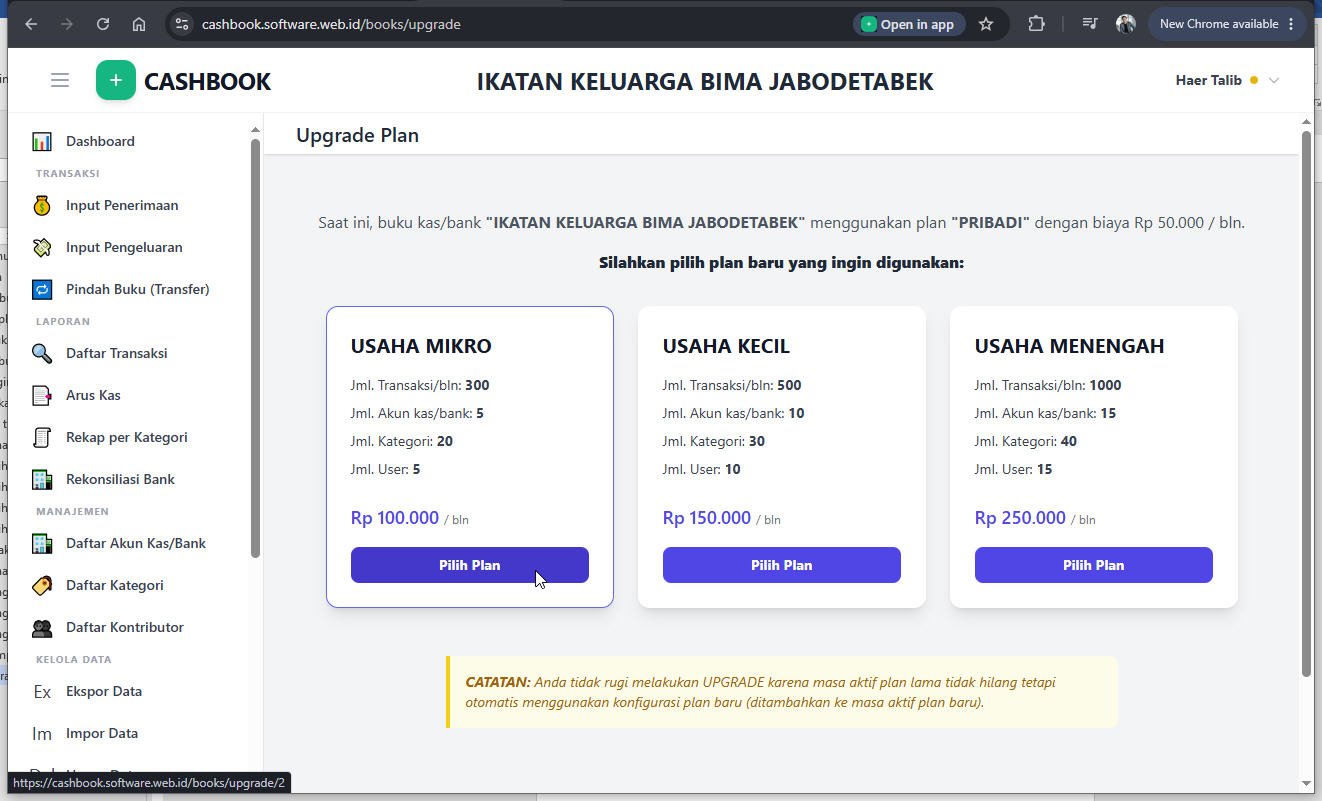Click the USAHA KECIL plan heading
This screenshot has width=1322, height=801.
pyautogui.click(x=726, y=346)
